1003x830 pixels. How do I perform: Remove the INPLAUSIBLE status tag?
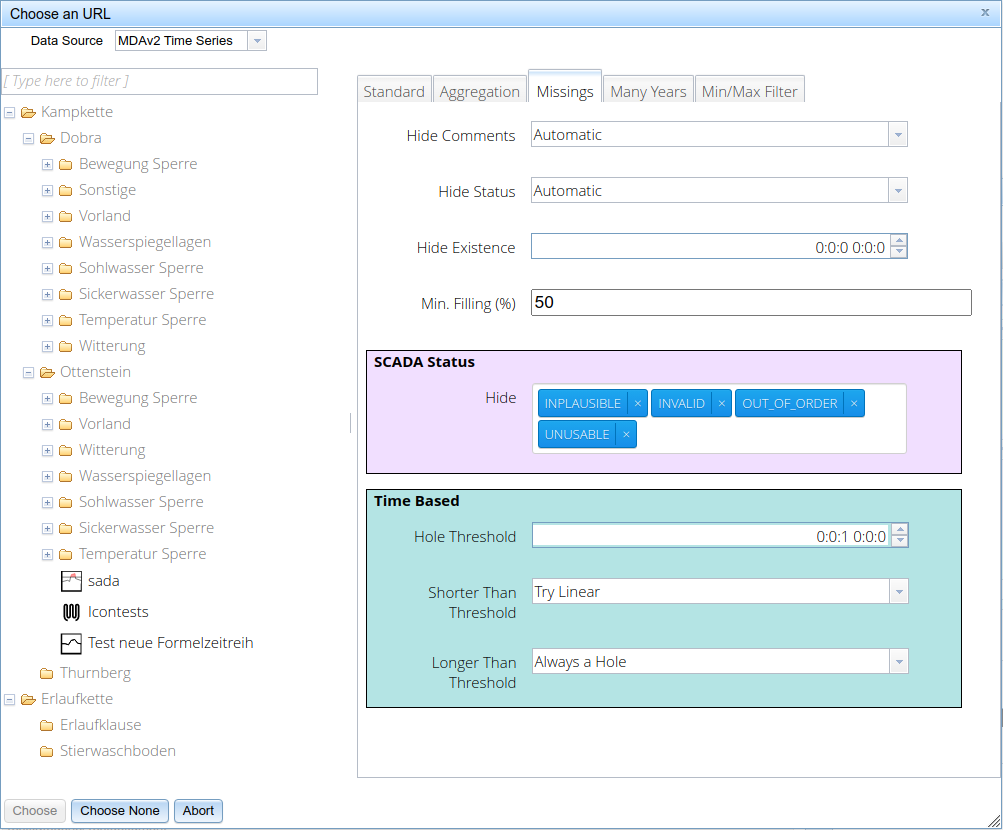637,403
